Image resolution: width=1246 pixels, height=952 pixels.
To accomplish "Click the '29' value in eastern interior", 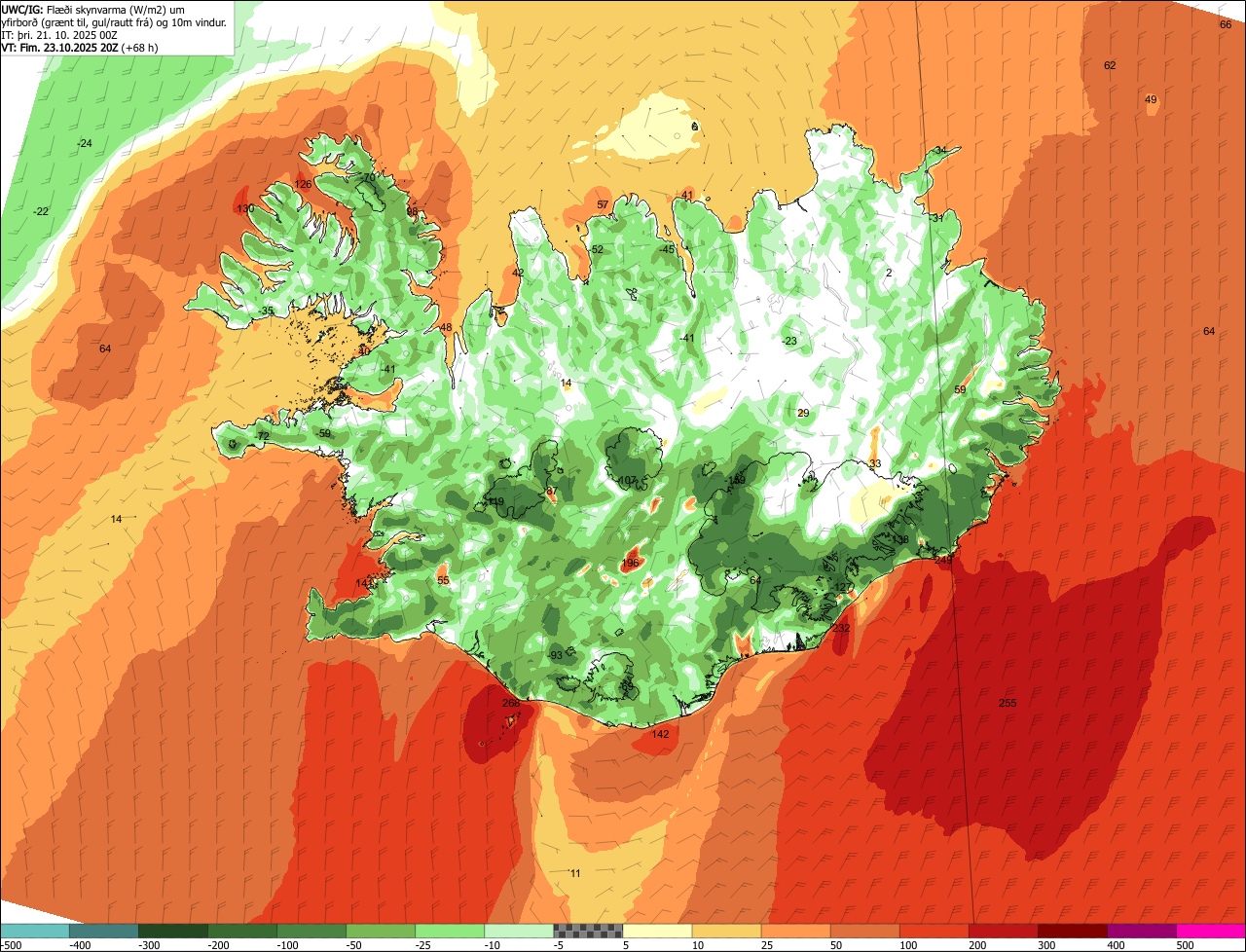I will point(803,413).
